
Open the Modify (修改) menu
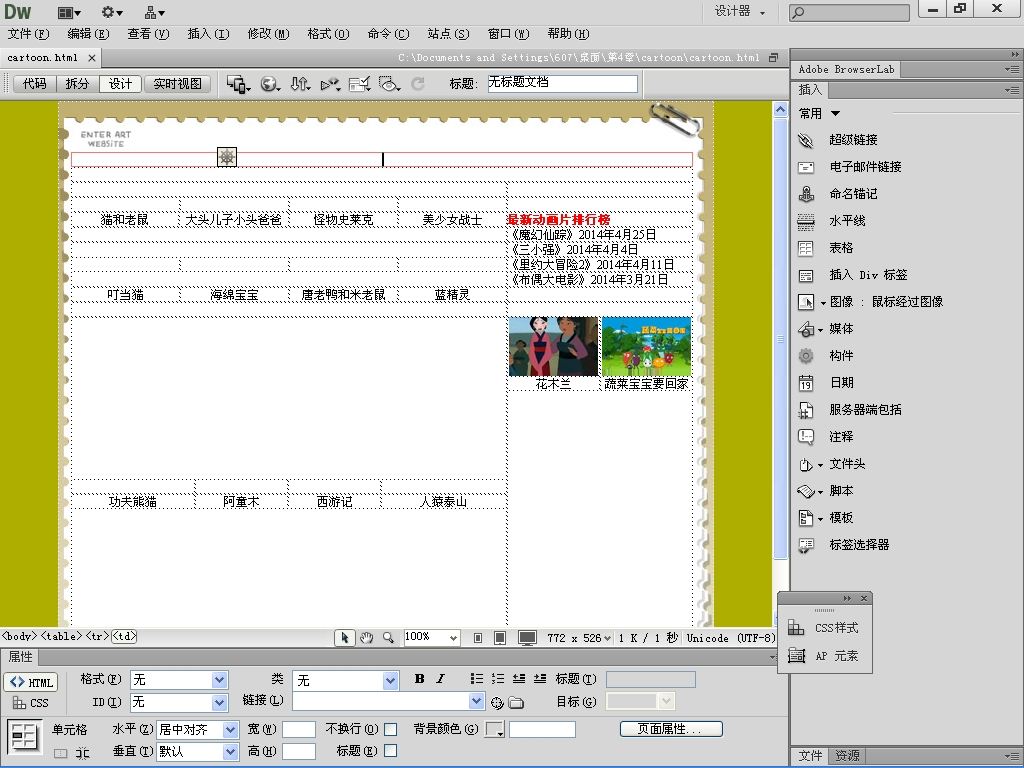tap(268, 34)
